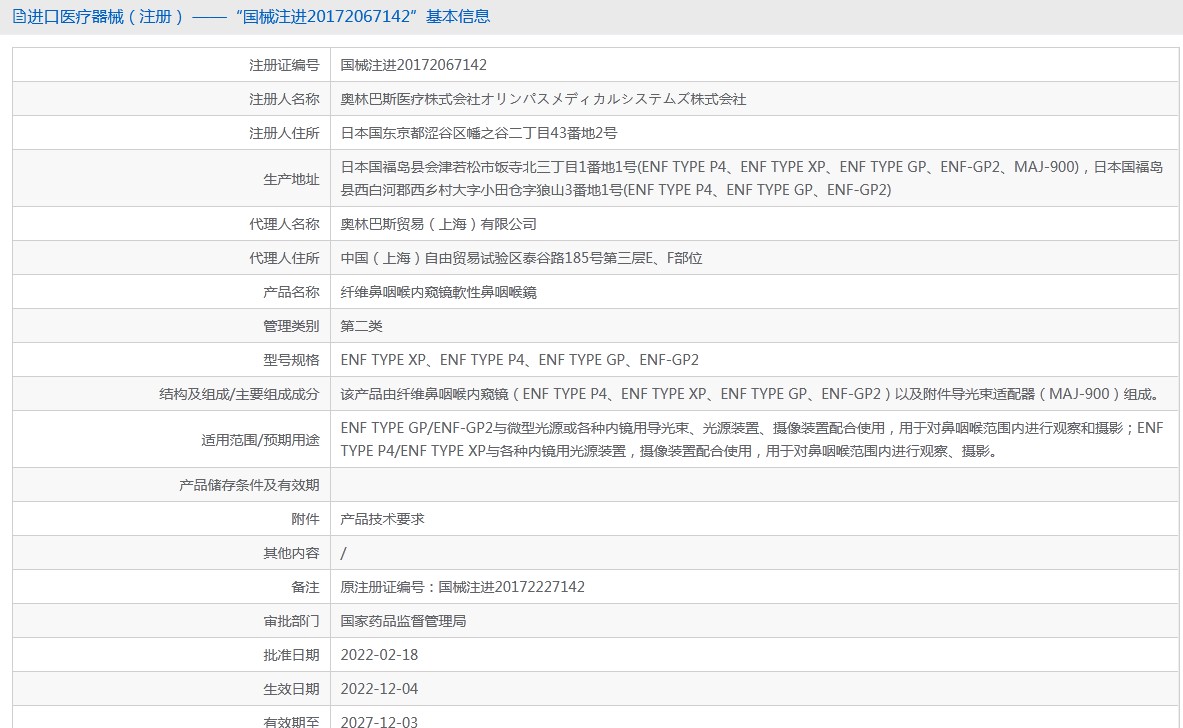
Task: Select the model list starting ENF TYPE XP
Action: [520, 360]
